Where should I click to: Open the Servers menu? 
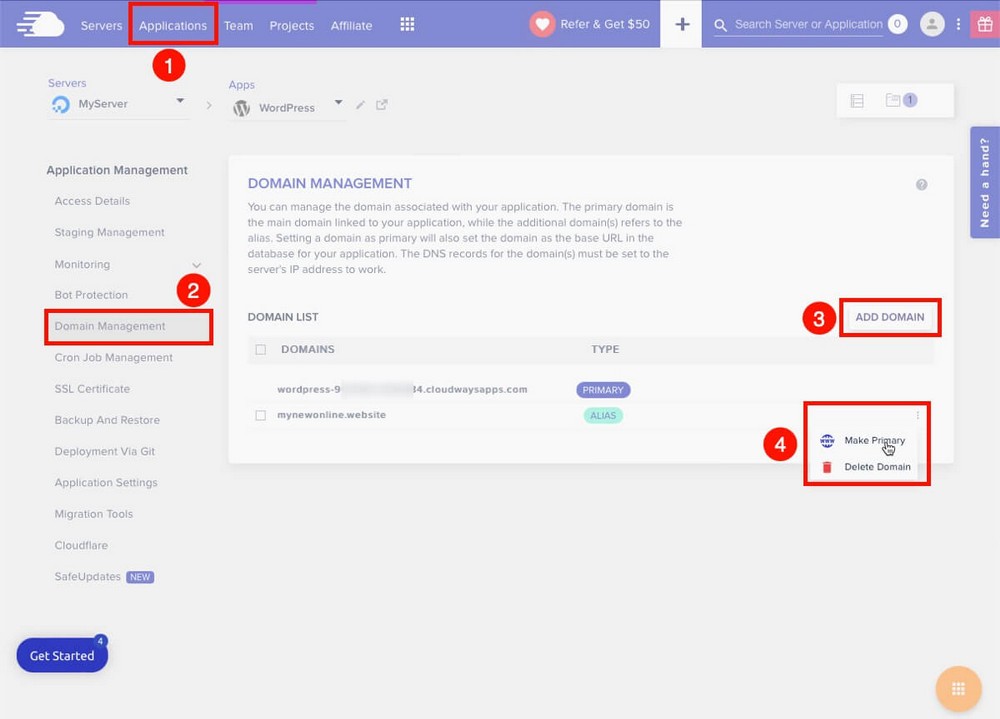101,26
